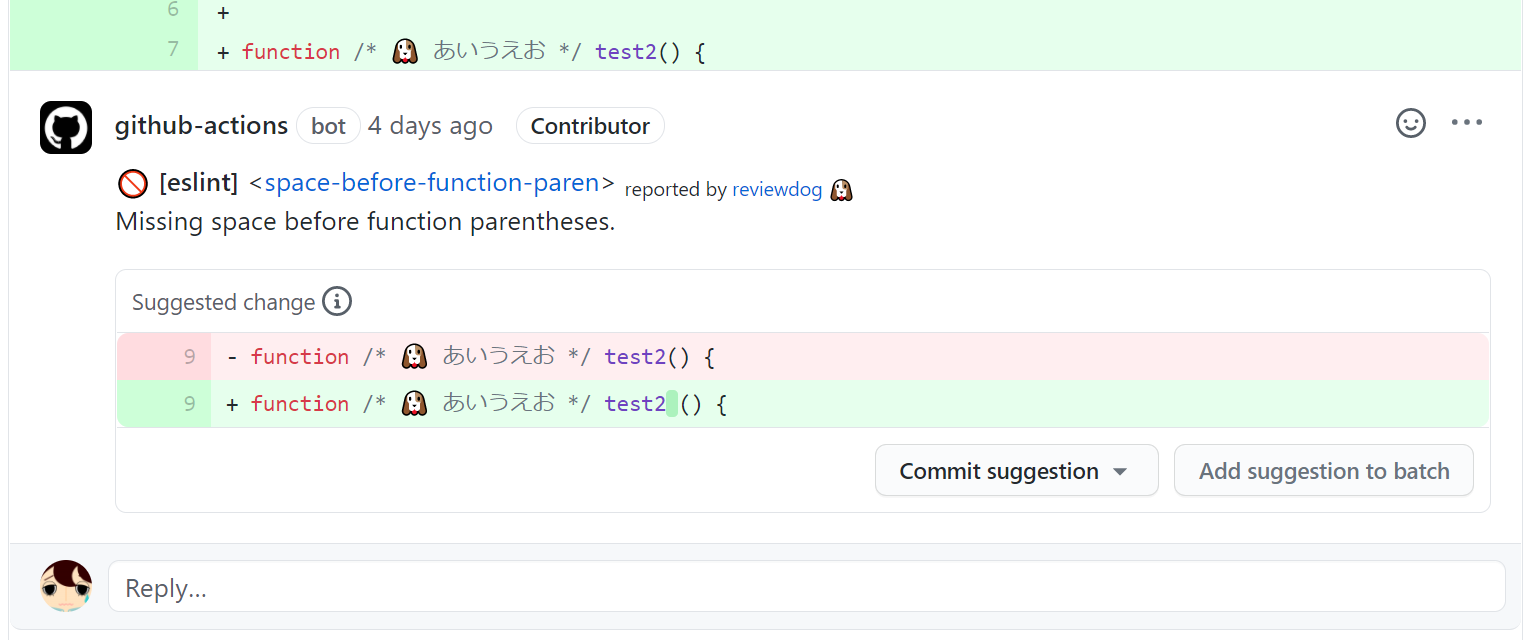Open the emoji reaction picker
Image resolution: width=1536 pixels, height=640 pixels.
point(1410,123)
